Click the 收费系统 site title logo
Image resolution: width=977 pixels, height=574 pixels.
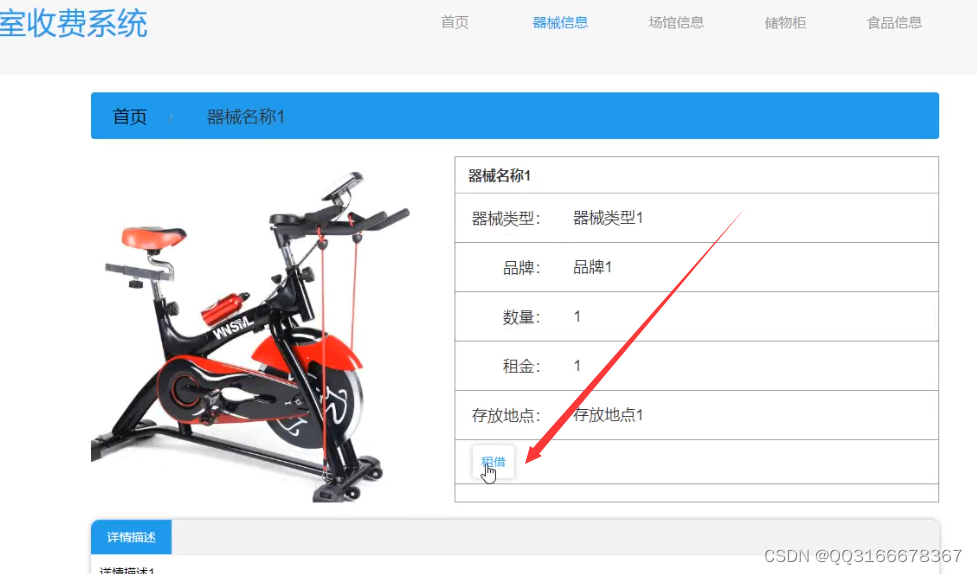click(x=73, y=24)
